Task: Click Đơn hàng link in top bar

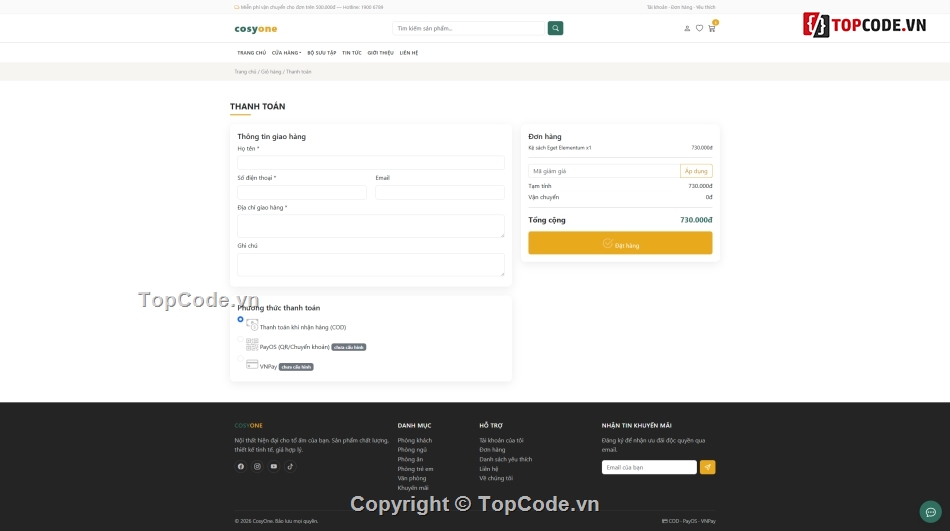Action: [681, 7]
